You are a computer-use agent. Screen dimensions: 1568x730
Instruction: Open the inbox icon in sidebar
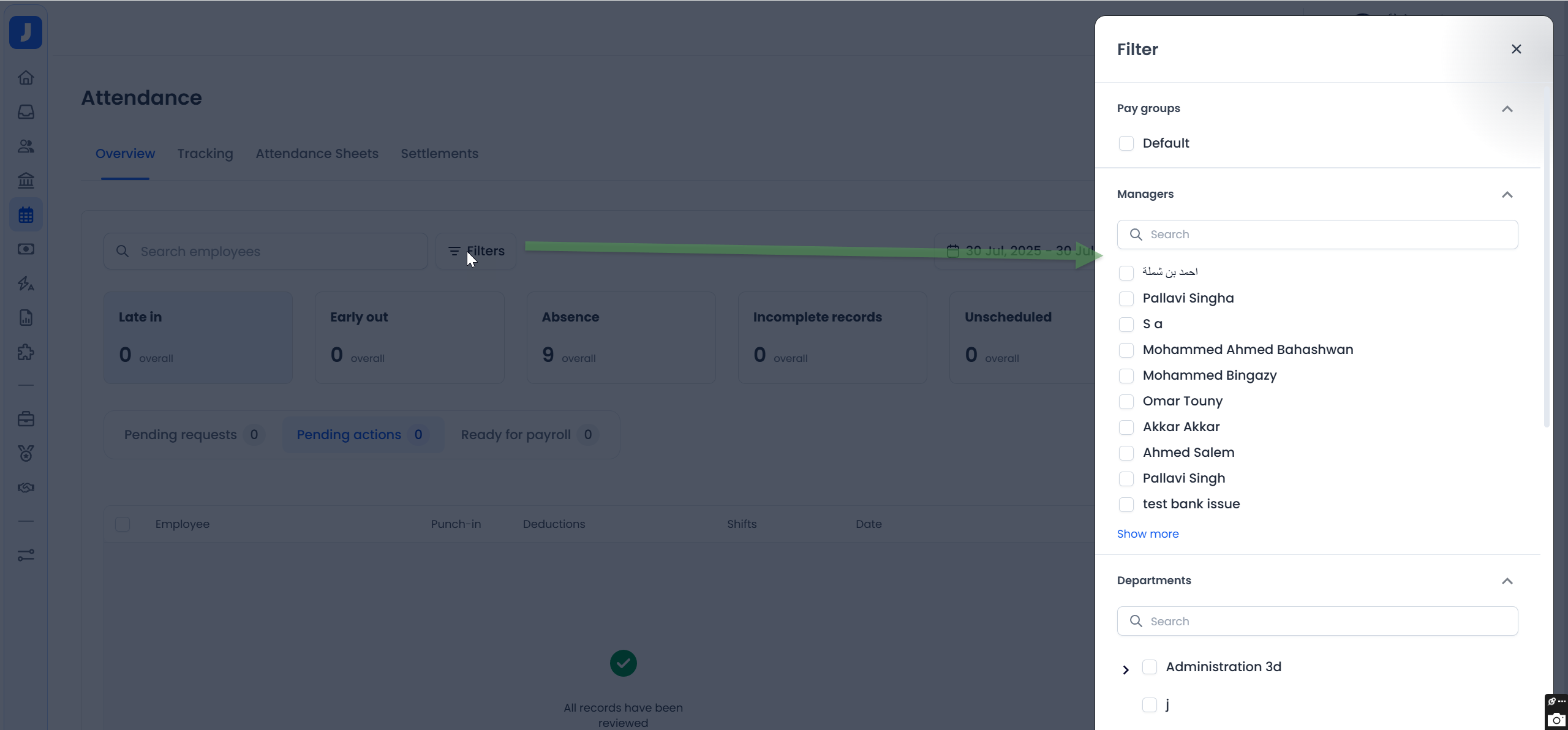(26, 112)
